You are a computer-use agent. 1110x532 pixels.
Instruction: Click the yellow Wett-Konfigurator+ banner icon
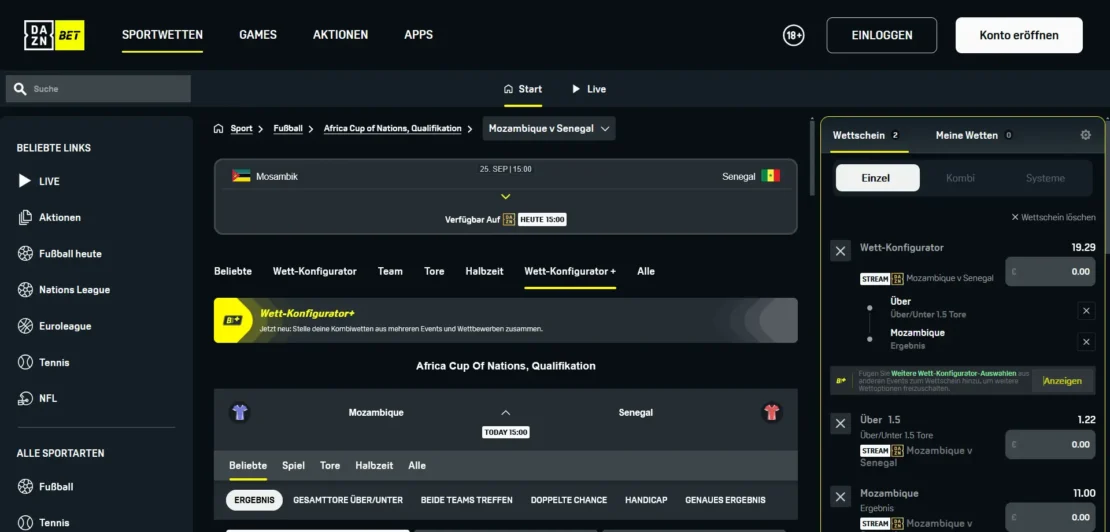coord(234,320)
